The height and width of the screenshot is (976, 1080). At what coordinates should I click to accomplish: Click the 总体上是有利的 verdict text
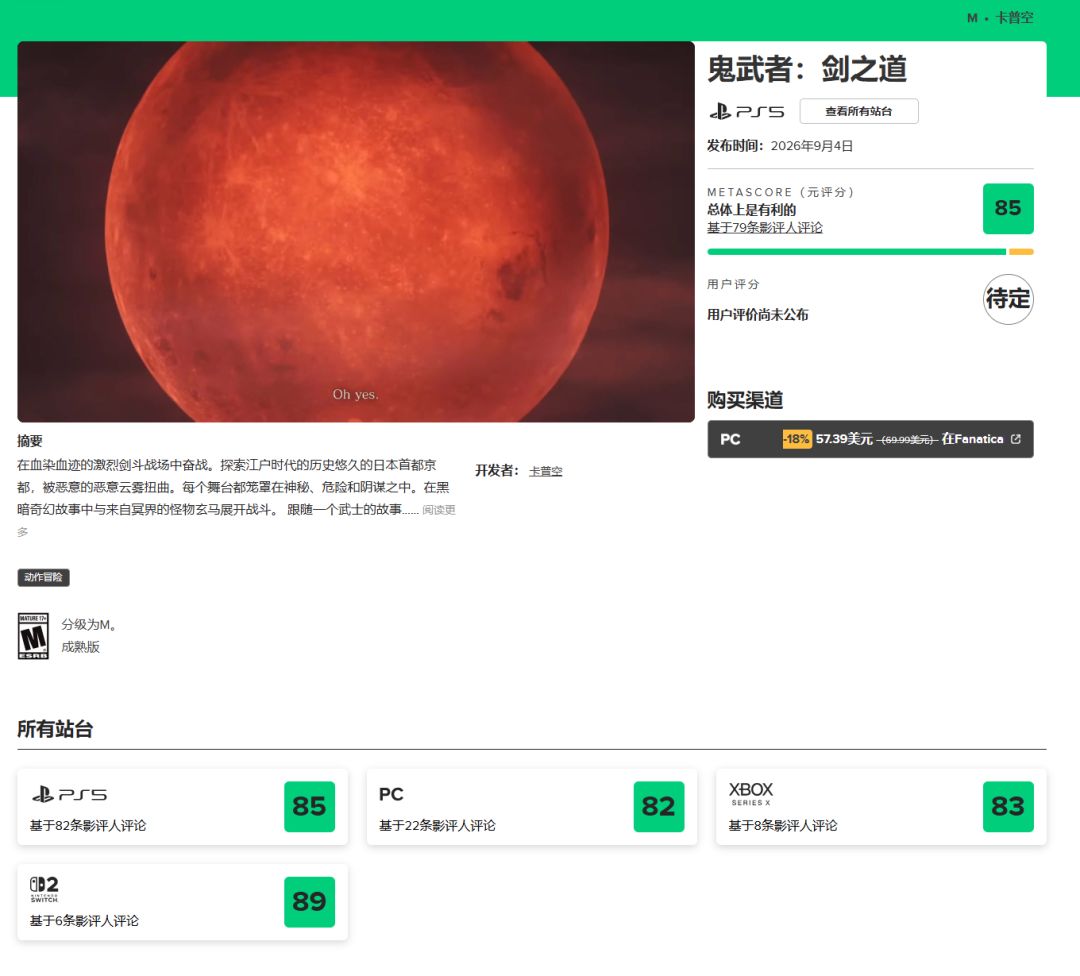pyautogui.click(x=751, y=210)
